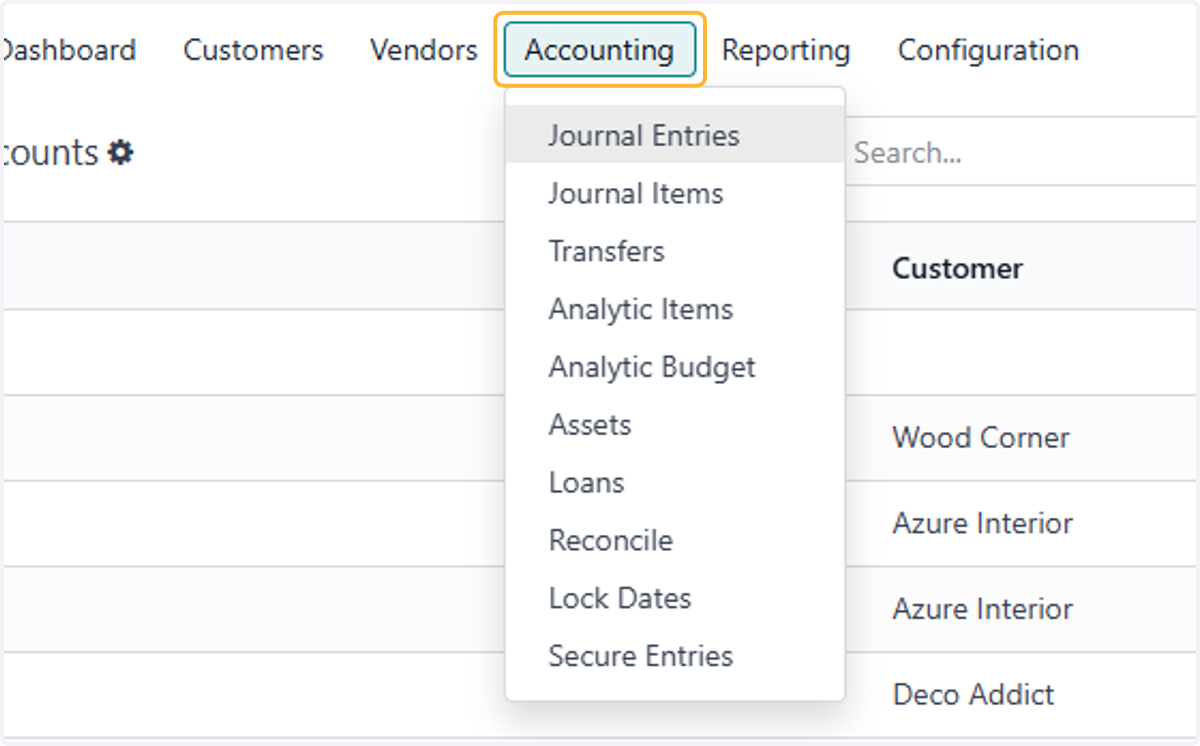Focus the Search input field
The width and height of the screenshot is (1200, 746).
[x=1022, y=153]
